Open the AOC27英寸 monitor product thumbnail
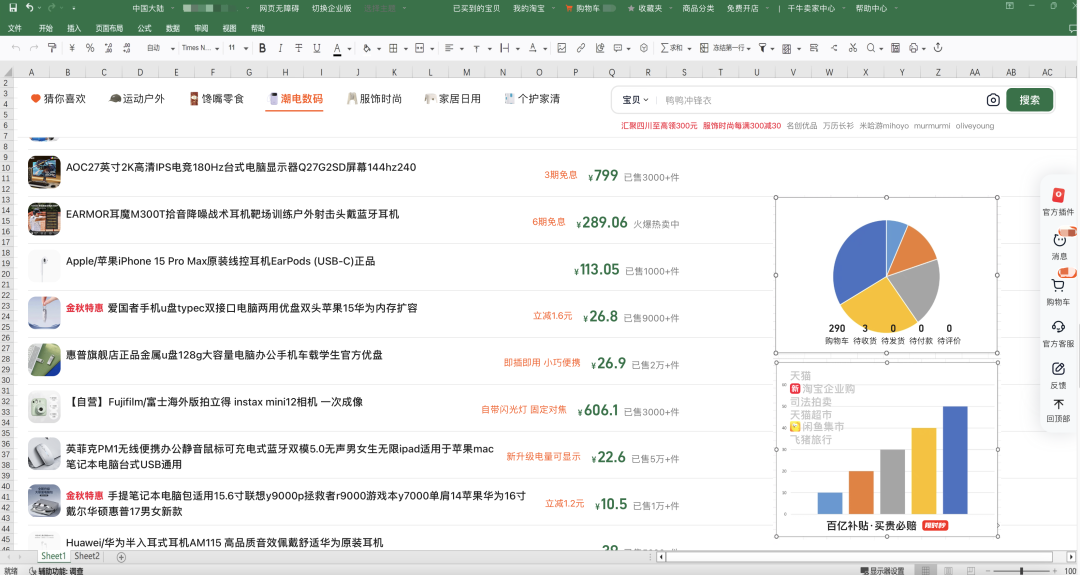Image resolution: width=1080 pixels, height=575 pixels. (x=44, y=172)
